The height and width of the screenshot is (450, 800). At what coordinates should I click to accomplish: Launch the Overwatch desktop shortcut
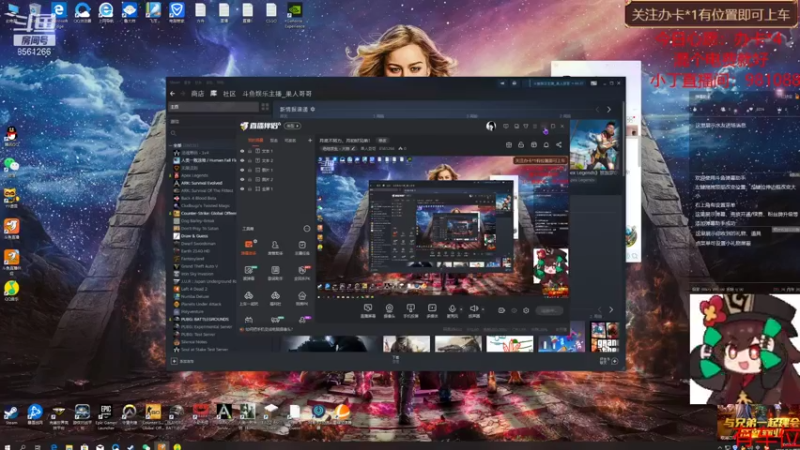[x=129, y=415]
